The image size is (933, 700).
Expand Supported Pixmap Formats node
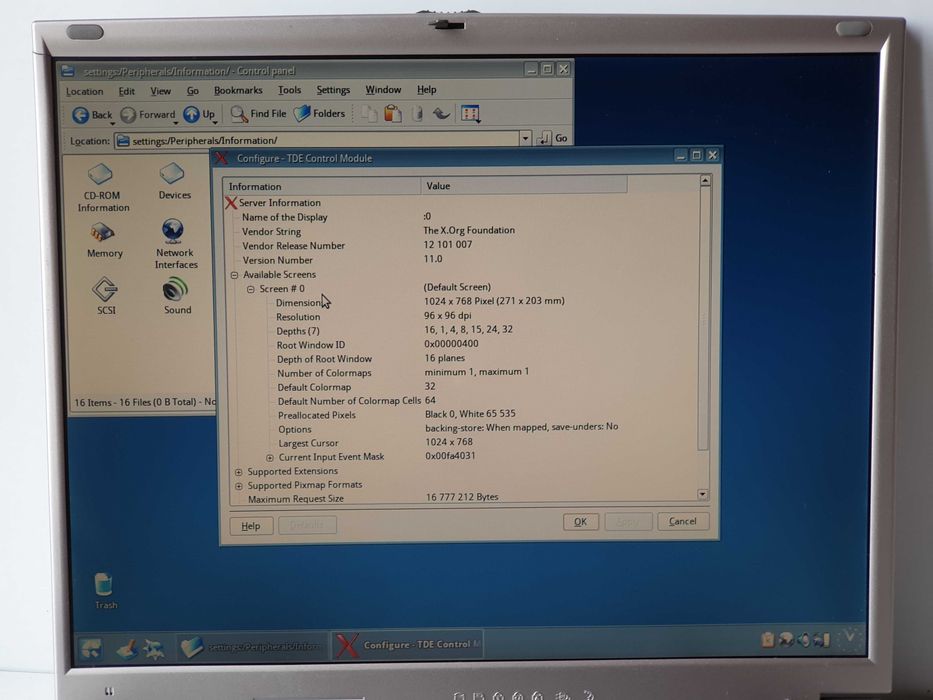tap(239, 486)
